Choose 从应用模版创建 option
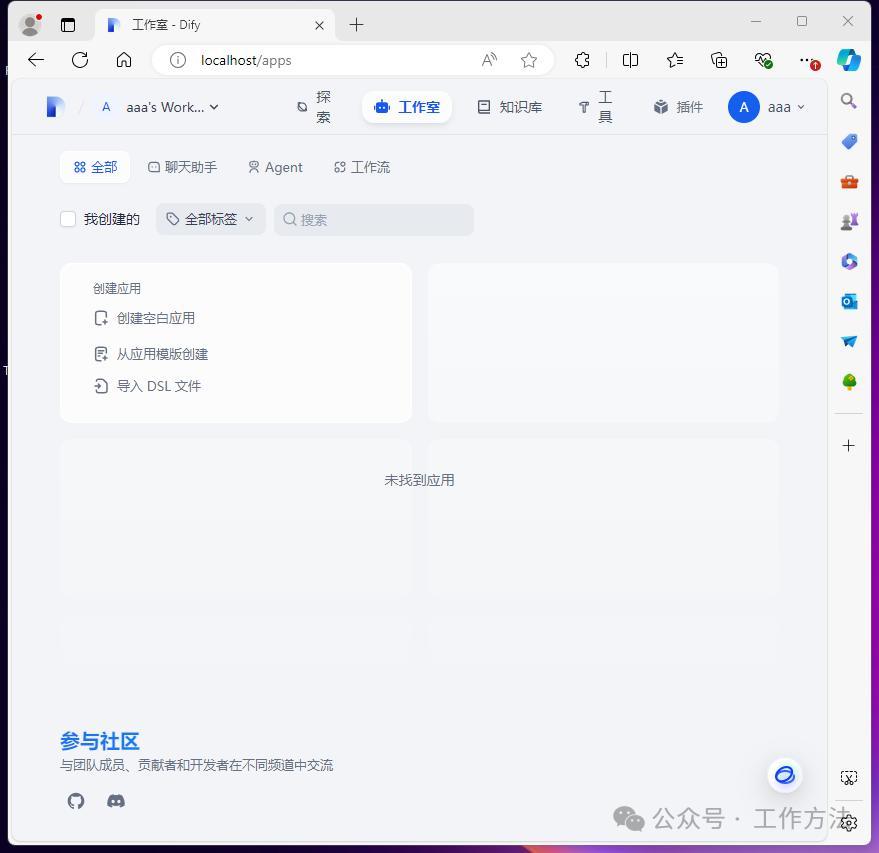Viewport: 879px width, 853px height. pyautogui.click(x=151, y=354)
